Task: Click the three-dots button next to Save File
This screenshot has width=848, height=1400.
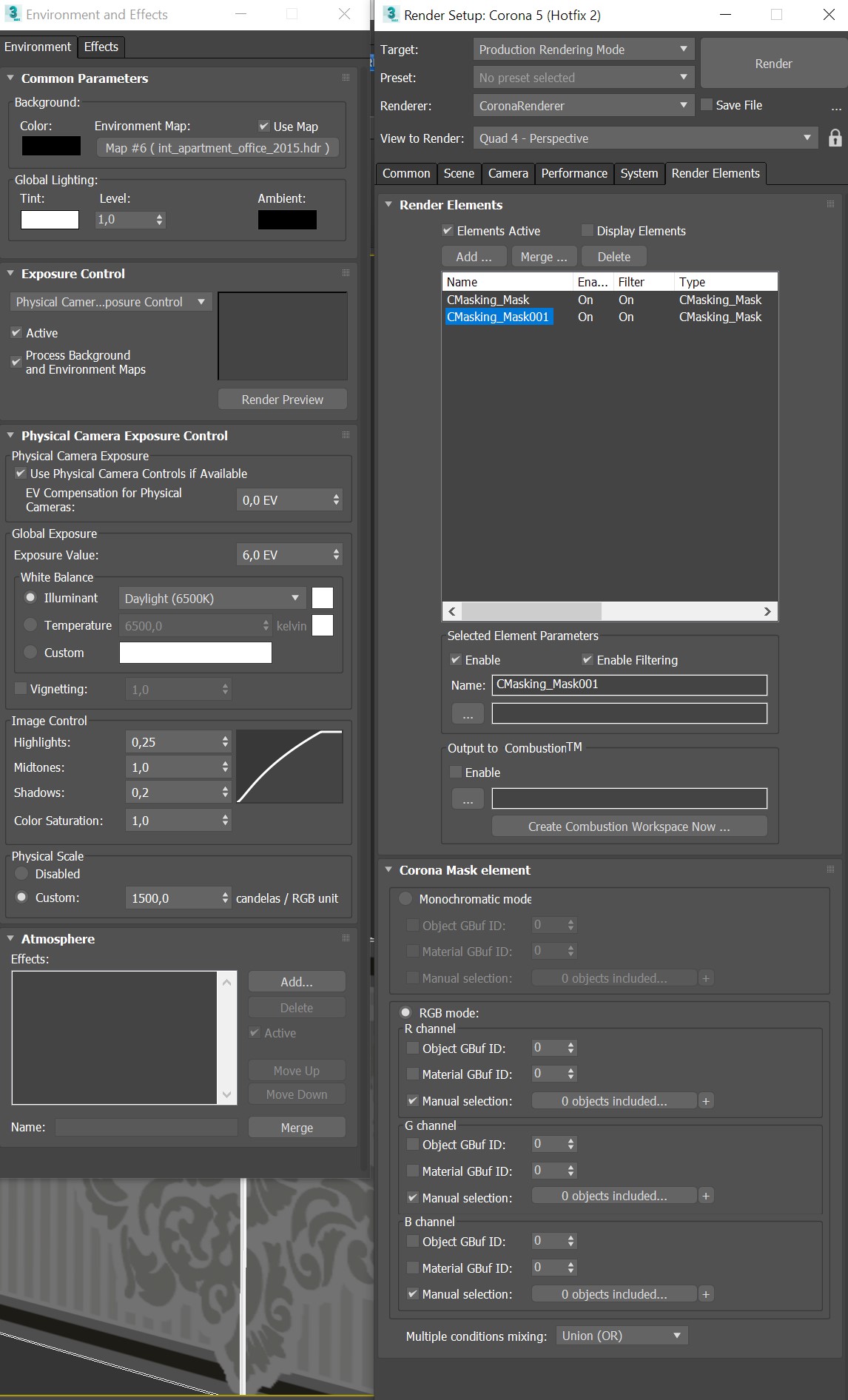Action: 836,107
